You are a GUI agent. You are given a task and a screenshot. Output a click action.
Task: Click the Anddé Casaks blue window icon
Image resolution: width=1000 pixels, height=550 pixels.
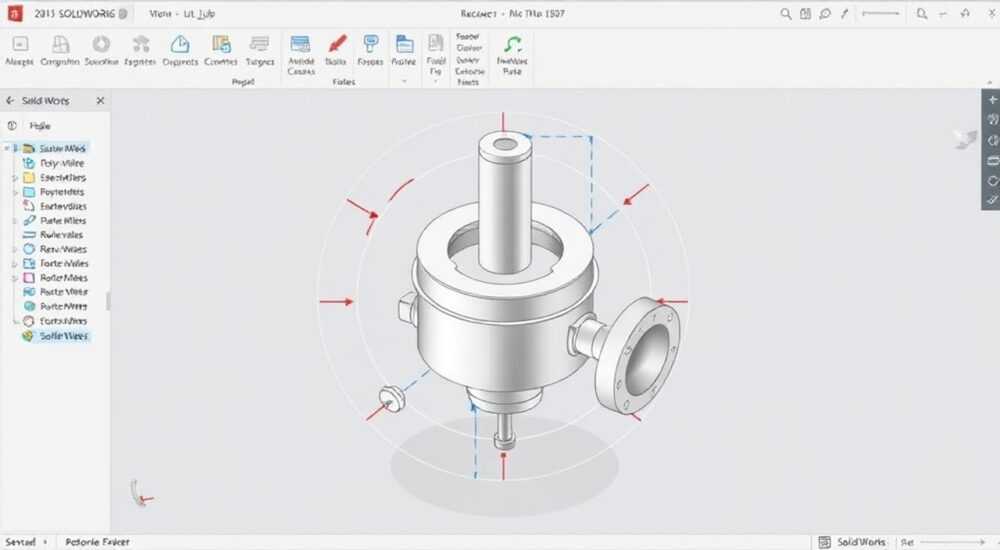coord(300,44)
